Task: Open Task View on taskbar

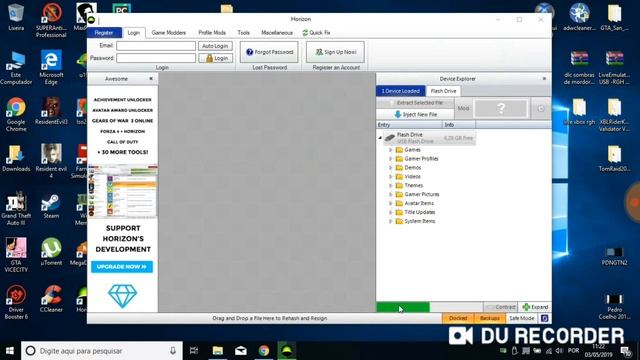Action: [x=194, y=351]
